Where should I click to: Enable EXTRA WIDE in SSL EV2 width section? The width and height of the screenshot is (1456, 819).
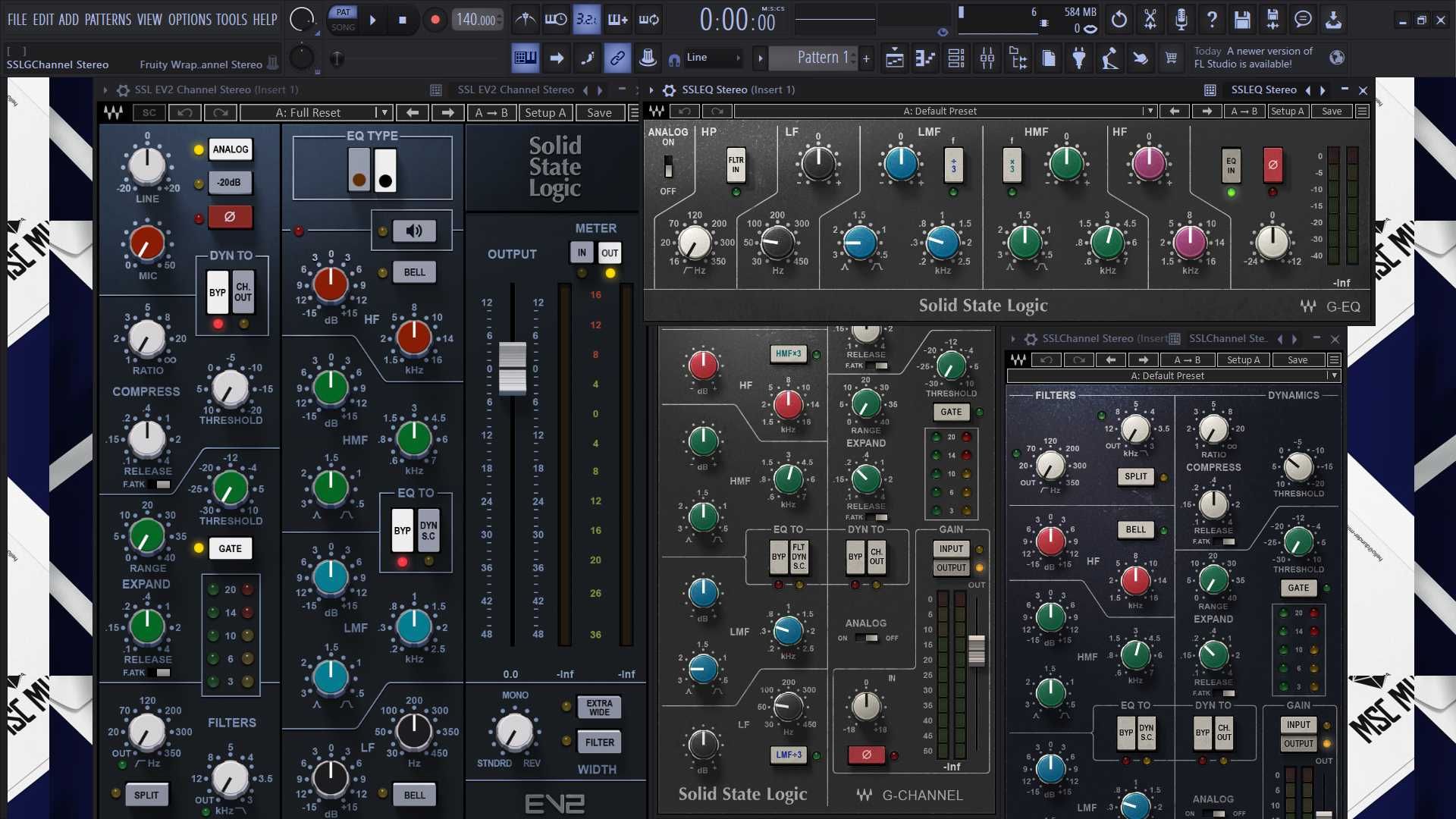(x=599, y=708)
